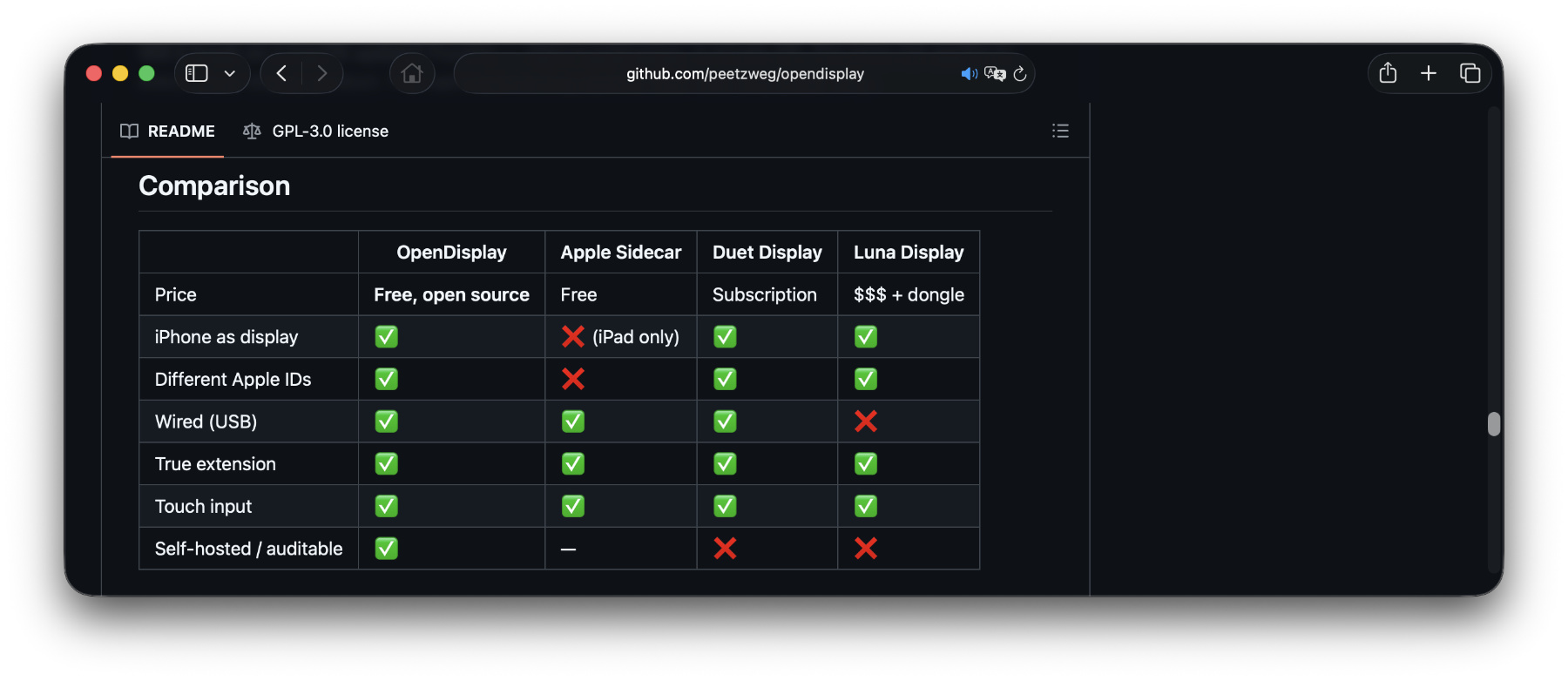The width and height of the screenshot is (1568, 681).
Task: Click OpenDisplay's check mark for Different Apple IDs
Action: pyautogui.click(x=386, y=379)
